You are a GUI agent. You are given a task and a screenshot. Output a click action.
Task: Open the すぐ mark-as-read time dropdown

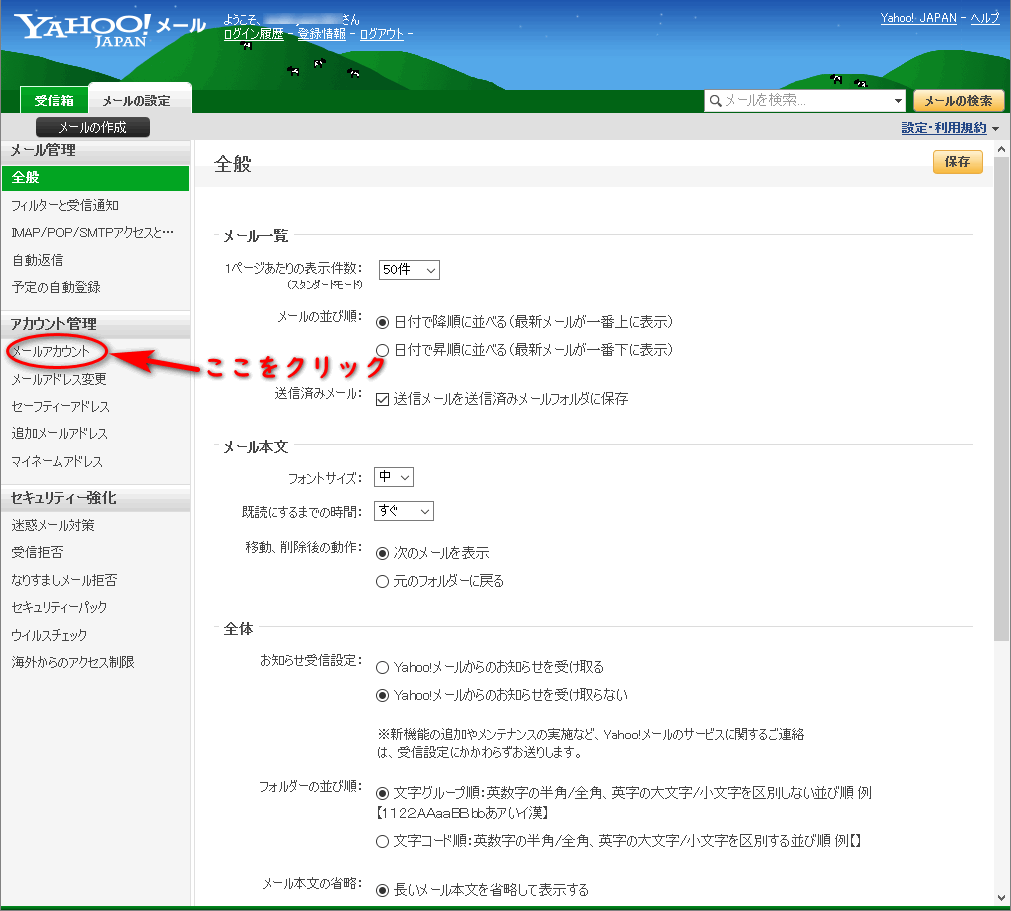(404, 511)
